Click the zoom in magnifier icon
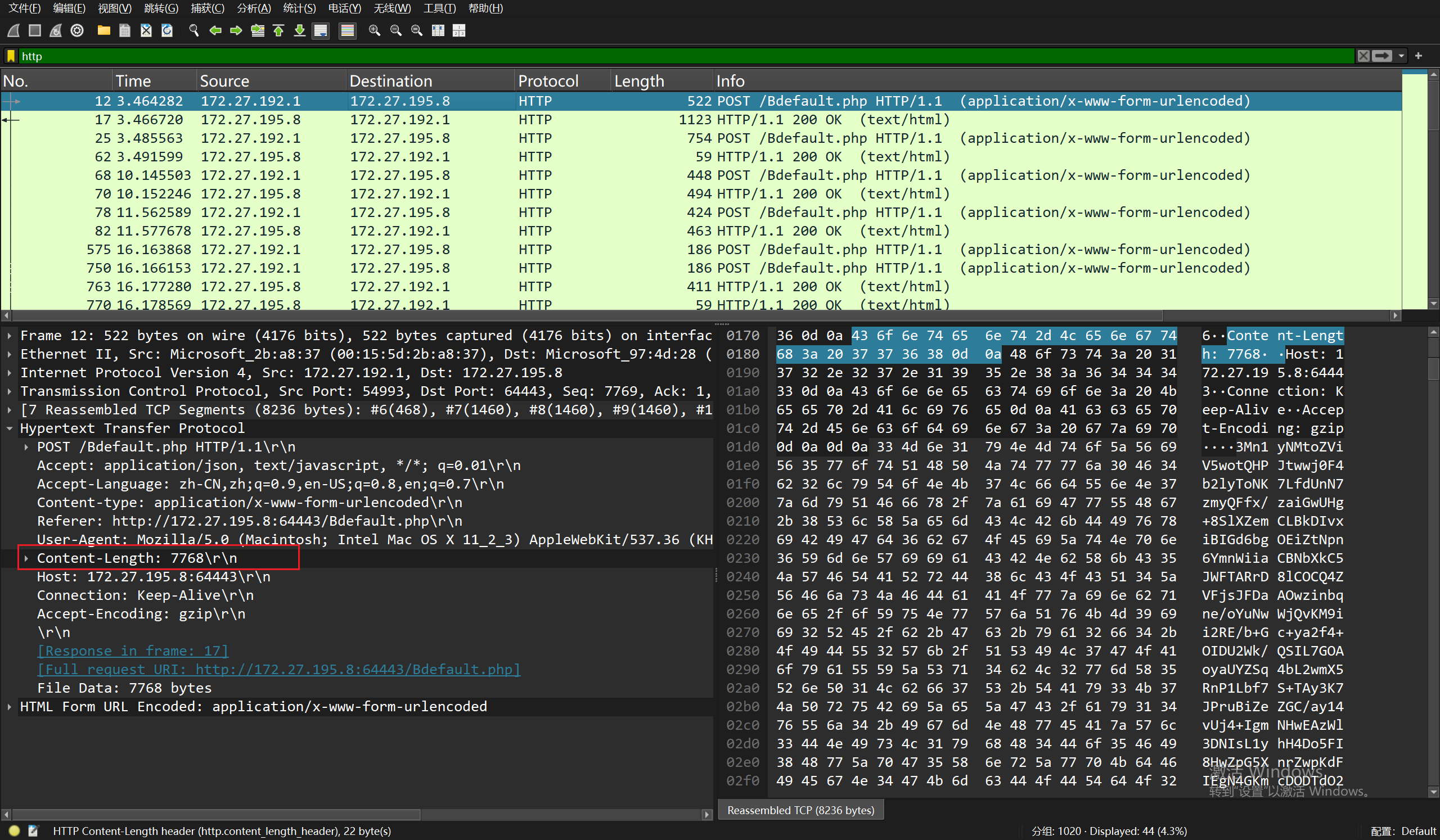The image size is (1440, 840). 374,31
